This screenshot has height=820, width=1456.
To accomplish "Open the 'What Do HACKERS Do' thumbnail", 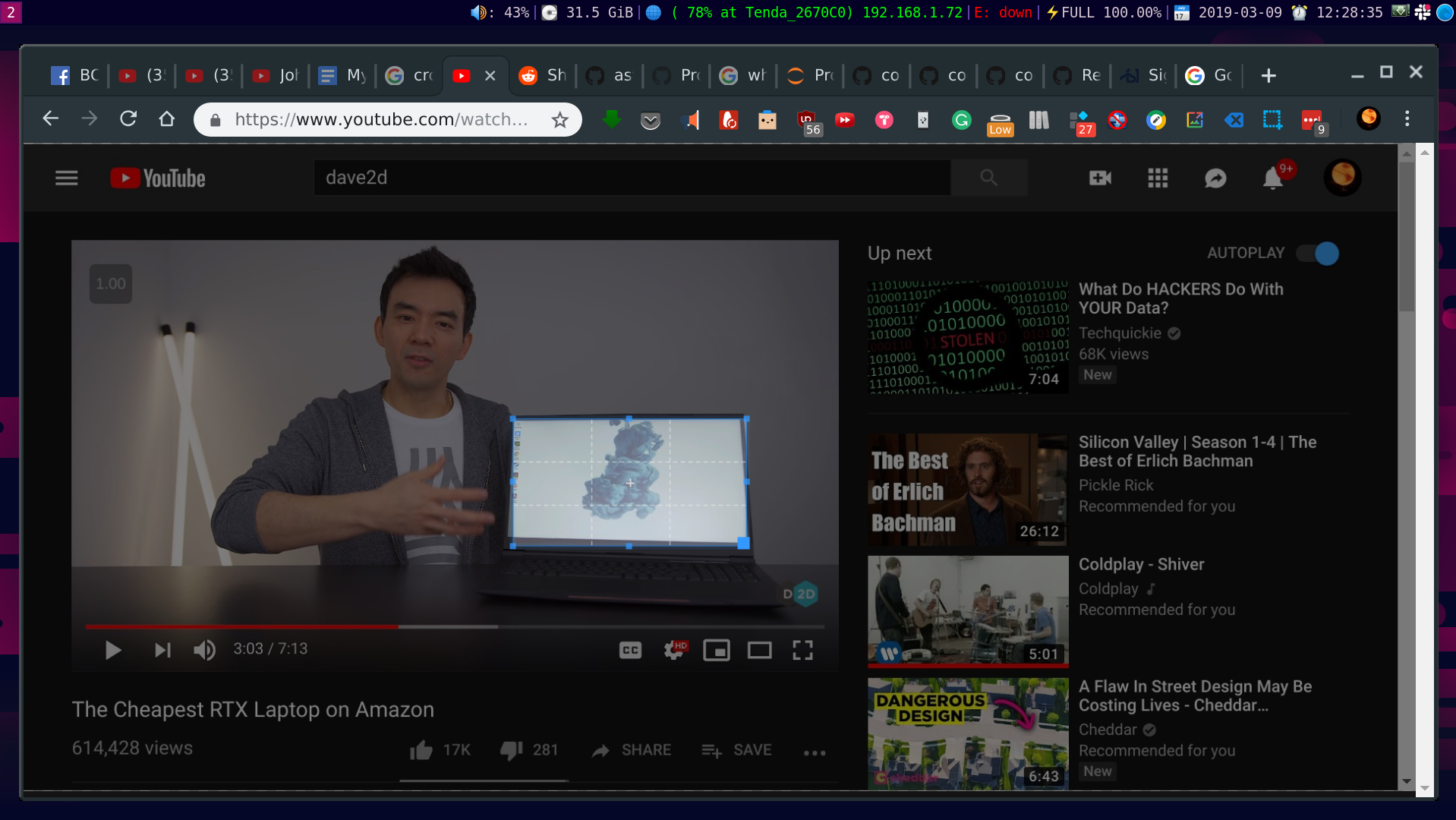I will point(968,337).
